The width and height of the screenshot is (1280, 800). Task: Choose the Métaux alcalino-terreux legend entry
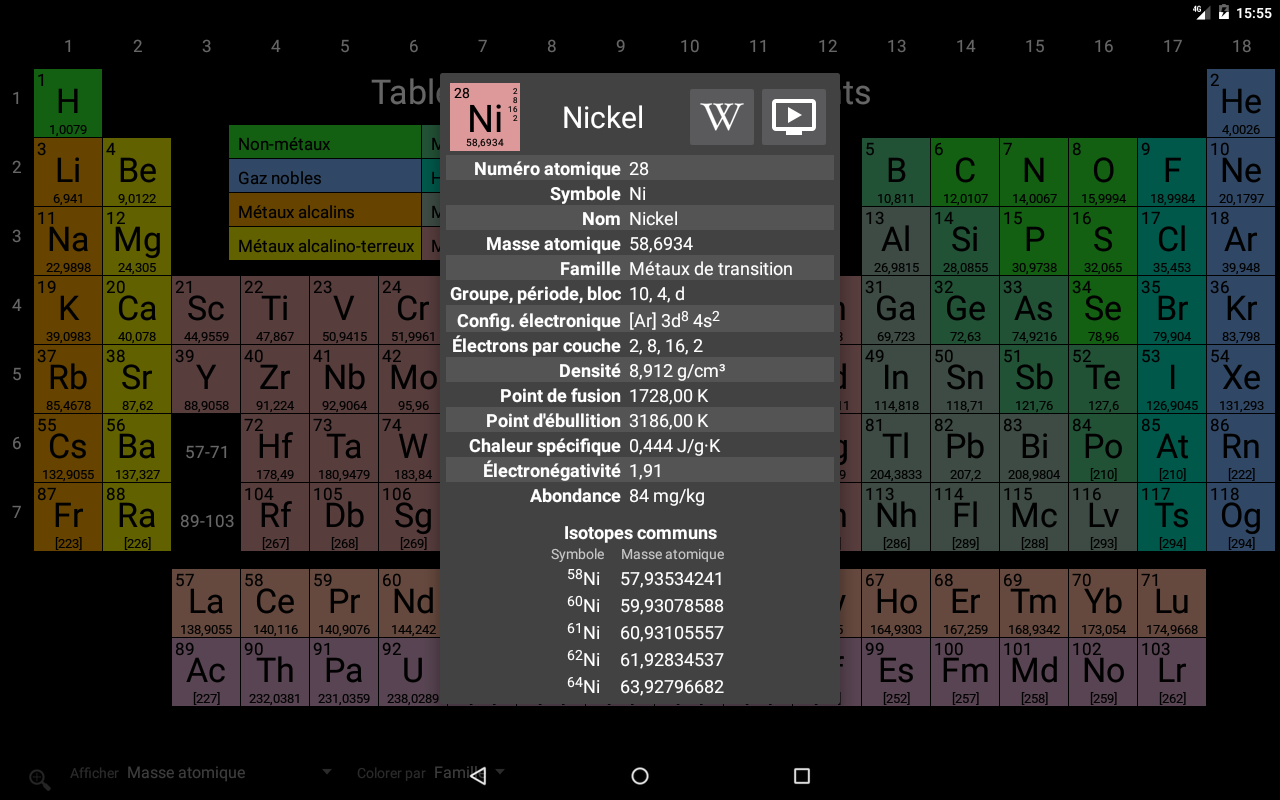(324, 246)
